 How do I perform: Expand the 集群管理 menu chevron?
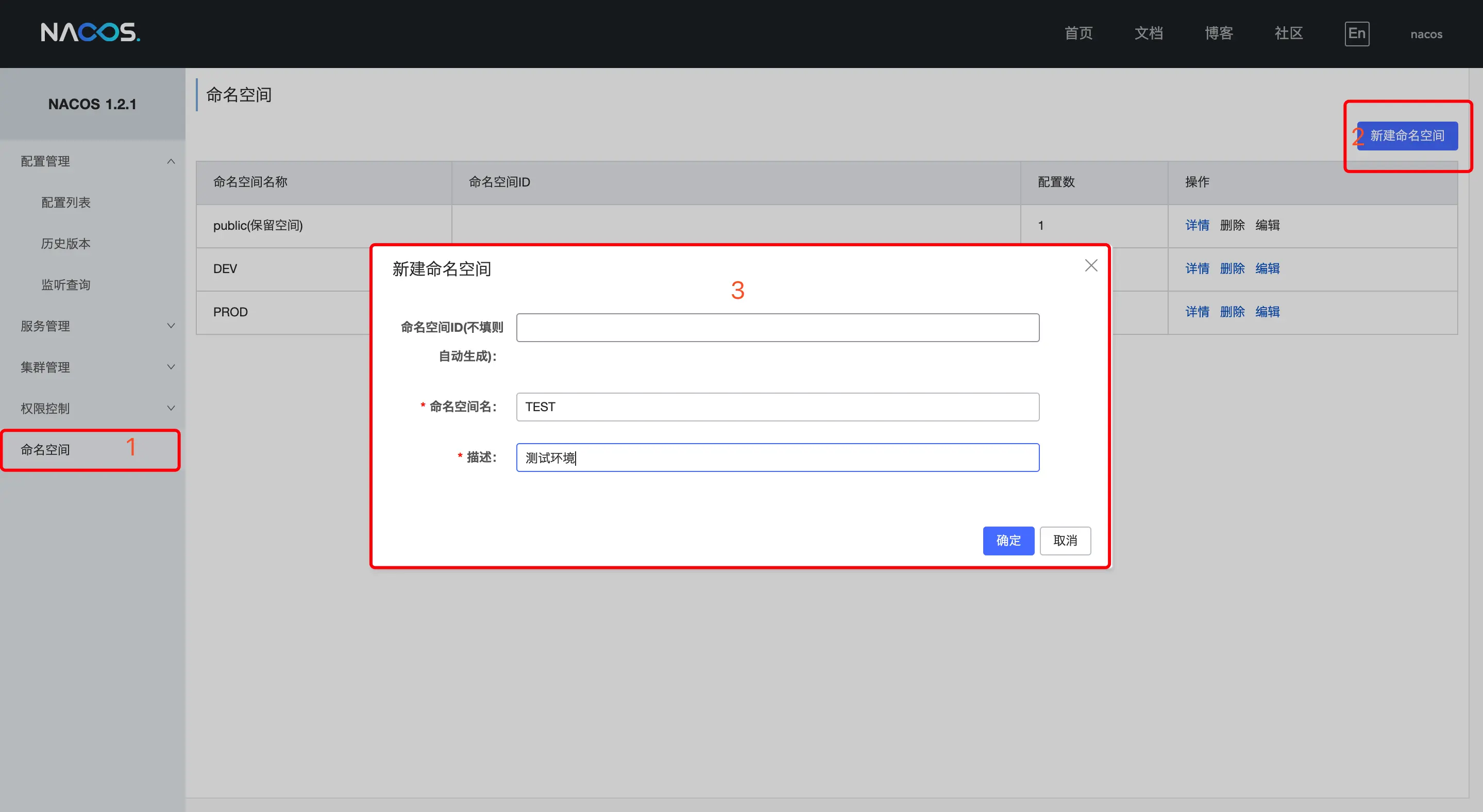point(171,366)
